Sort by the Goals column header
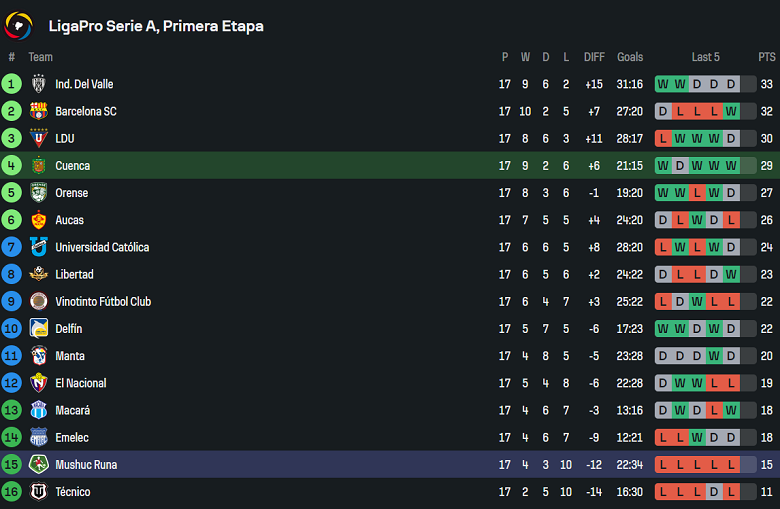 coord(630,57)
